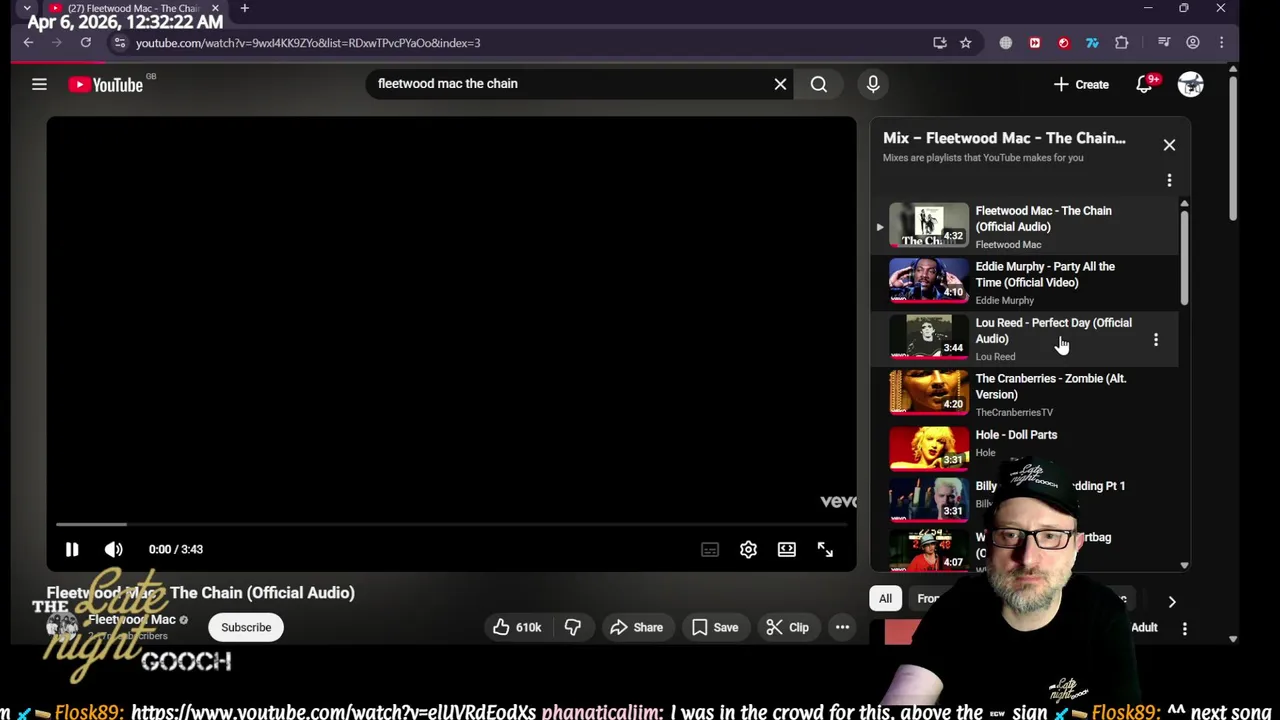
Task: Select the All filter chip
Action: pyautogui.click(x=885, y=599)
